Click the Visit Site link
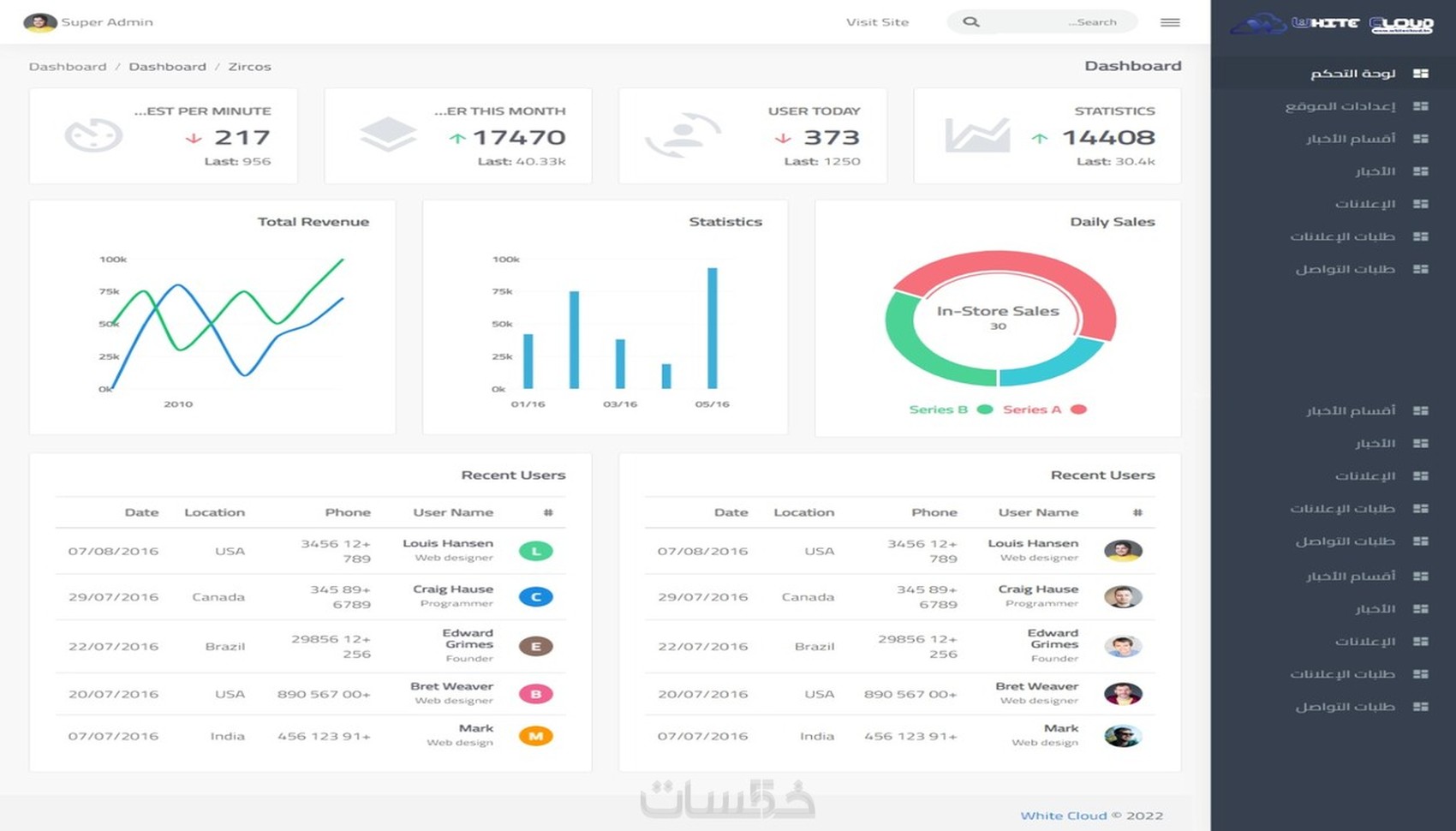The height and width of the screenshot is (831, 1456). point(877,22)
